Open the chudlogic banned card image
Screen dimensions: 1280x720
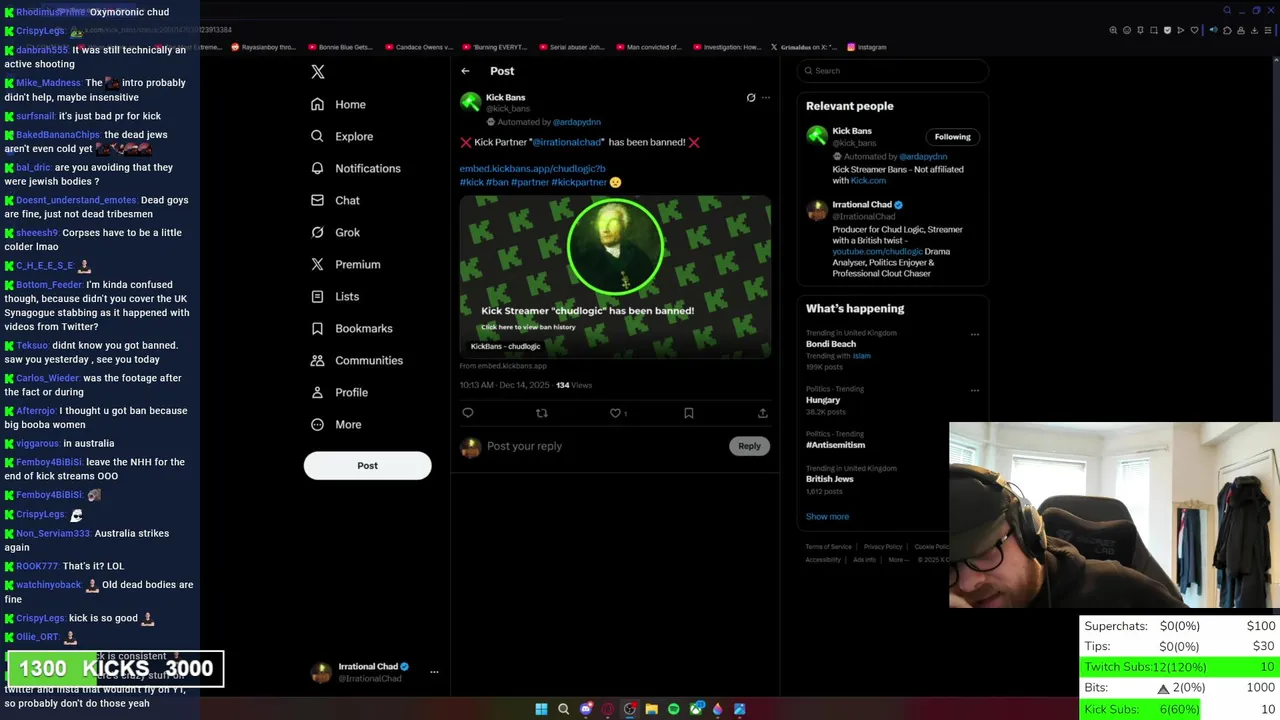tap(615, 277)
